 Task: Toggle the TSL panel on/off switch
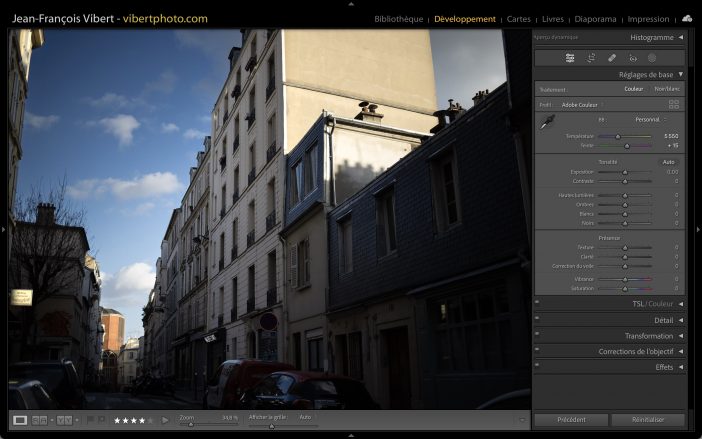pyautogui.click(x=537, y=303)
